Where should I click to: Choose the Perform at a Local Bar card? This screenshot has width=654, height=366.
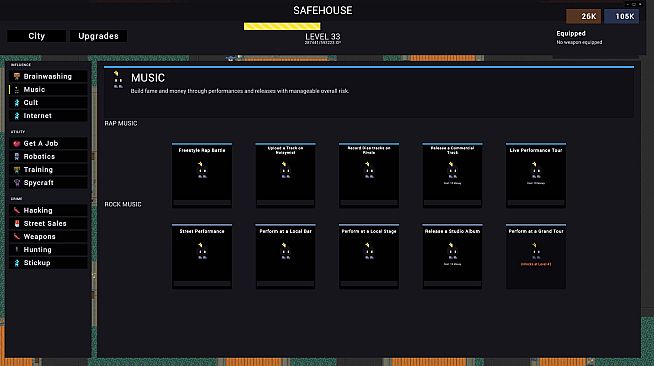[285, 256]
